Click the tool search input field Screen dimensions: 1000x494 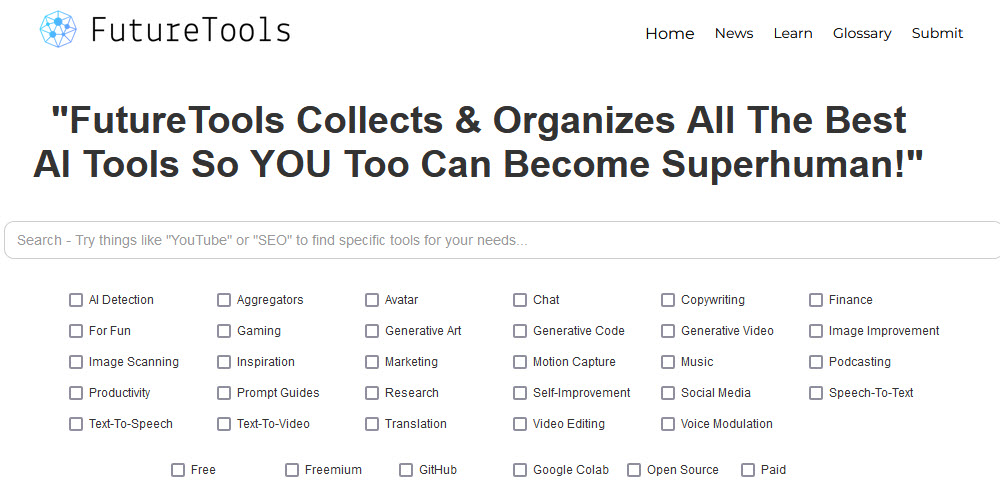(500, 240)
